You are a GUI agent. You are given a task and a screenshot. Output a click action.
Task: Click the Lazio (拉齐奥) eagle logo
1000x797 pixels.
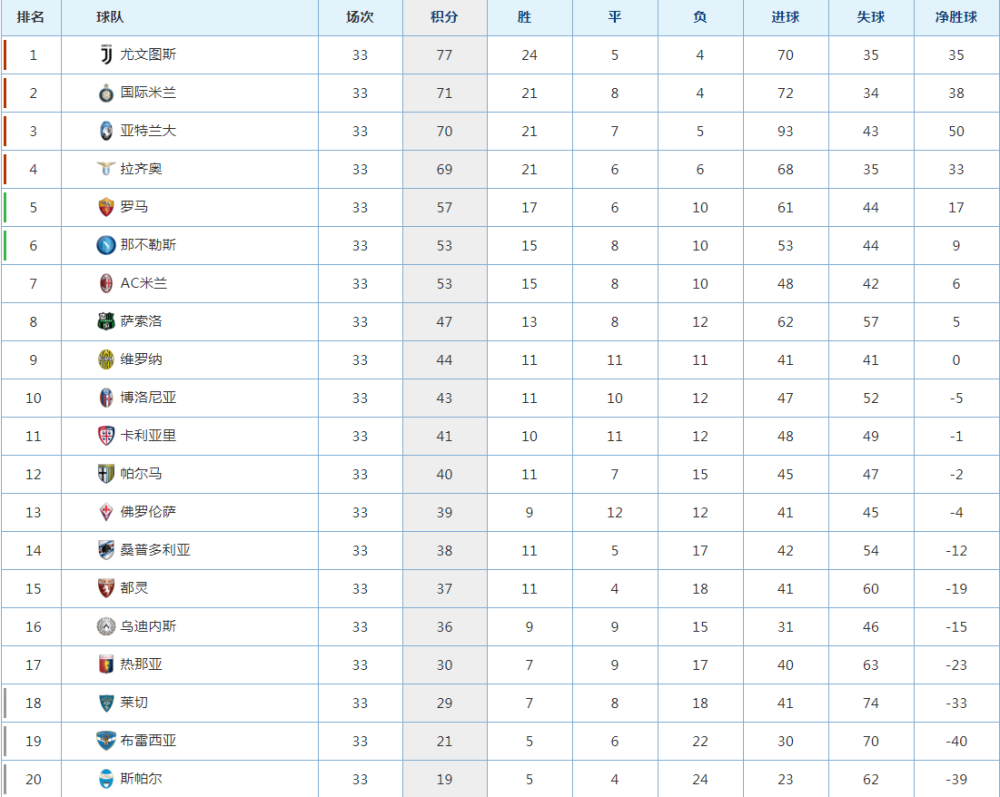106,169
